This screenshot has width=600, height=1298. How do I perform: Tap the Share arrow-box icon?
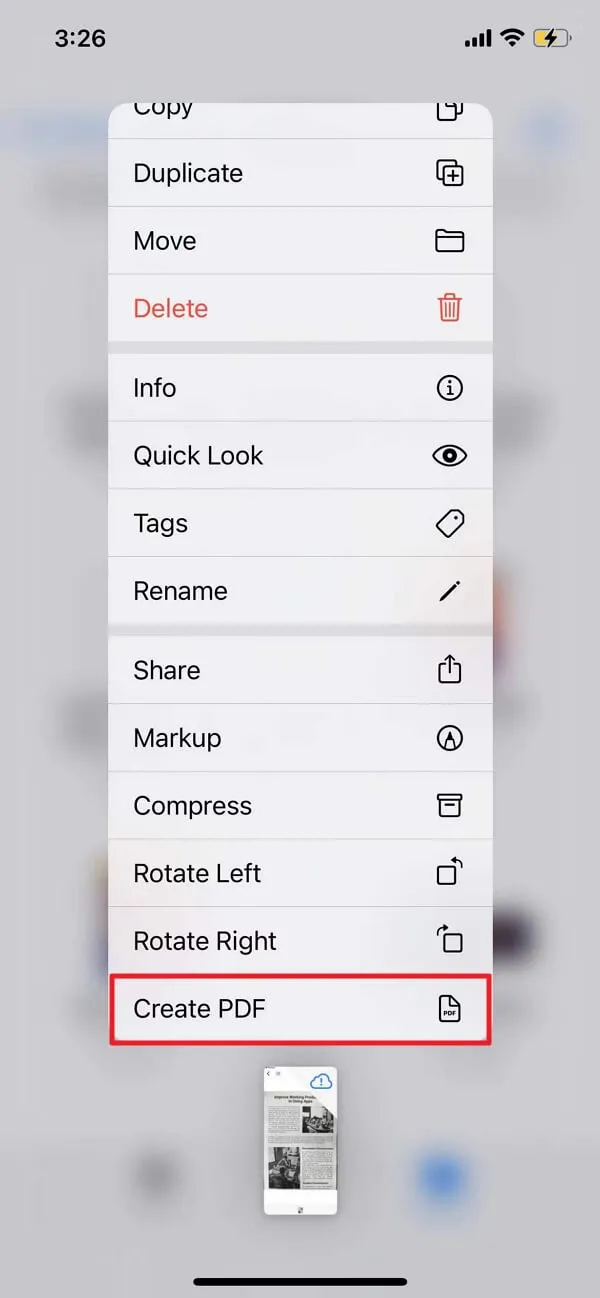[x=450, y=669]
